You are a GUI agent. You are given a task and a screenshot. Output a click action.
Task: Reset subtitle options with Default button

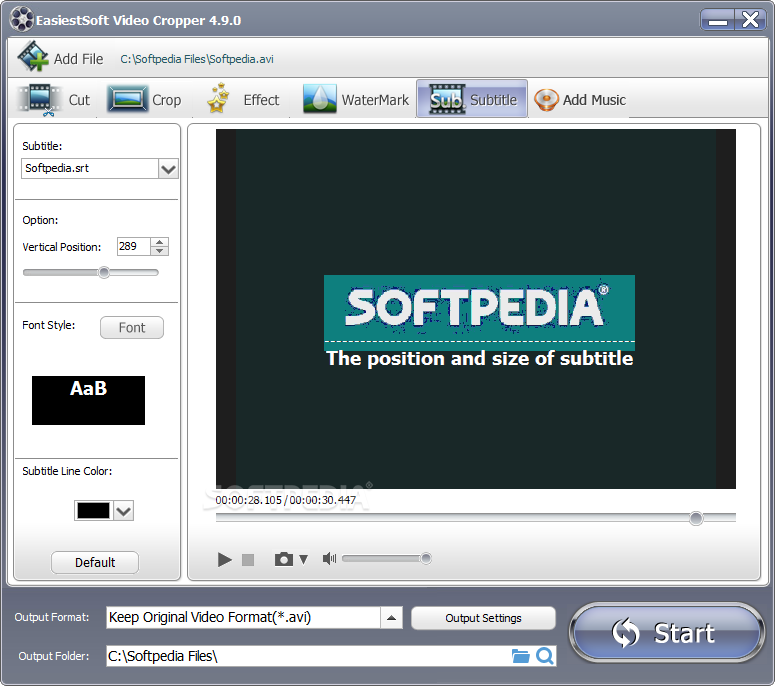click(x=95, y=562)
